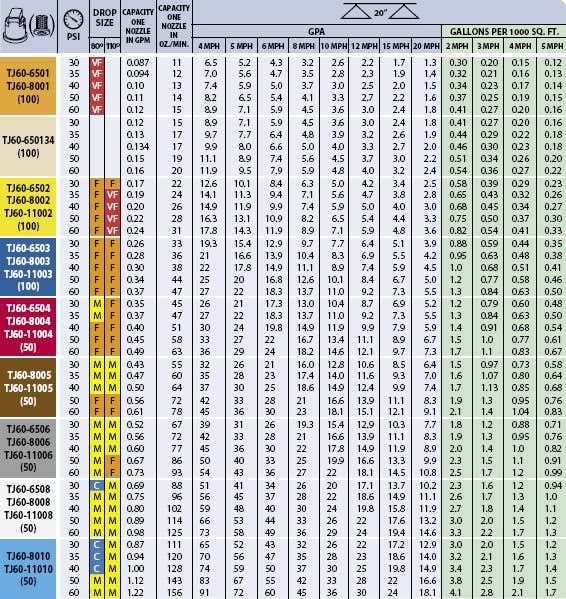The height and width of the screenshot is (599, 566).
Task: Click the TJ60-6501 nozzle label
Action: click(x=28, y=73)
